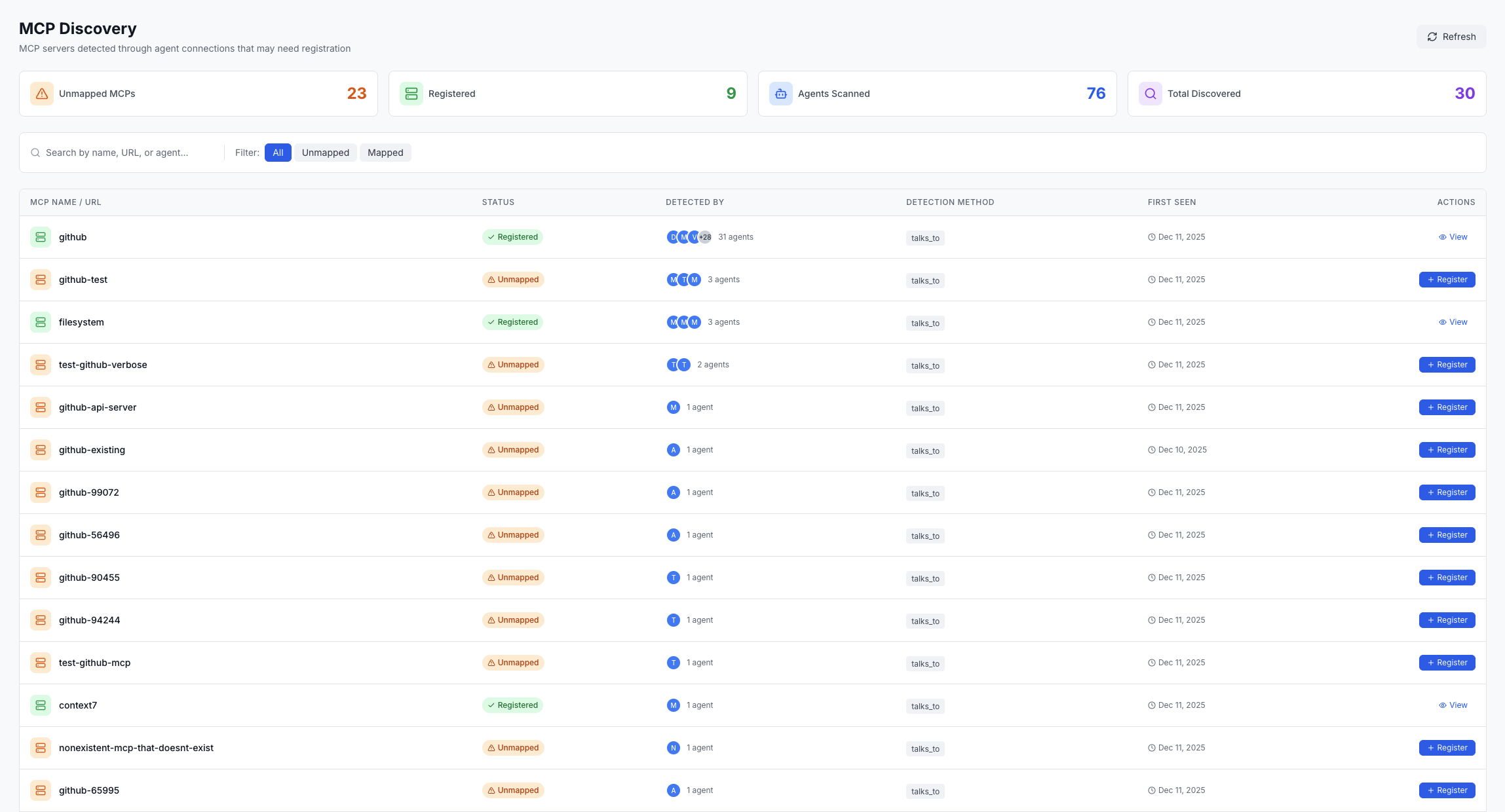
Task: Register the github-test MCP
Action: click(x=1447, y=280)
